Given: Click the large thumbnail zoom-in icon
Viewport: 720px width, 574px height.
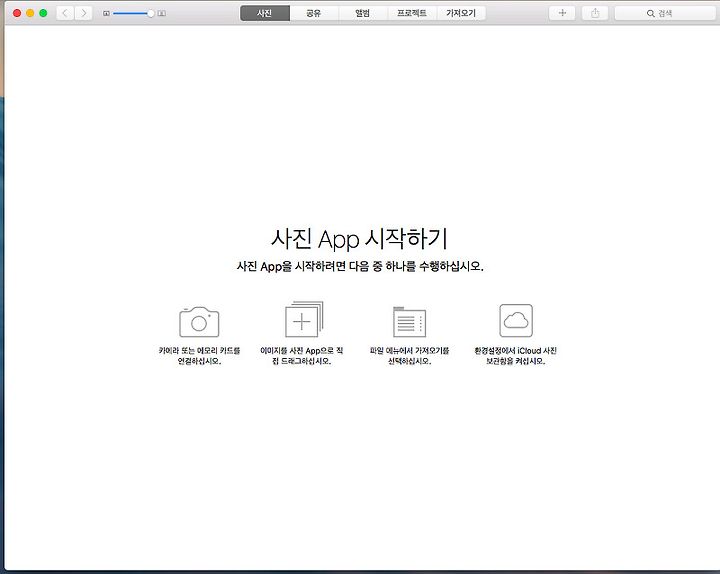Looking at the screenshot, I should coord(162,14).
